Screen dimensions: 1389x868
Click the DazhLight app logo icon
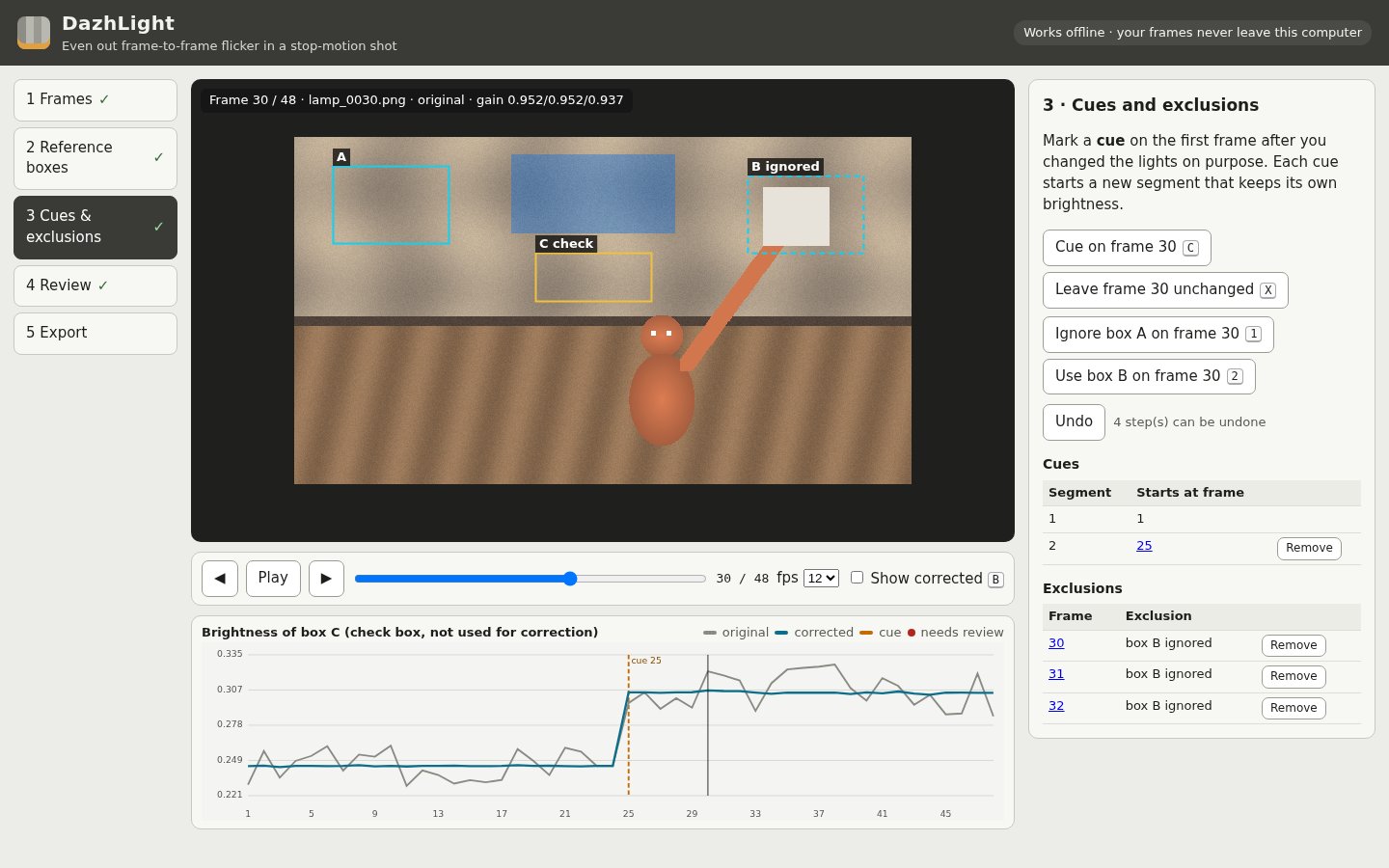pyautogui.click(x=34, y=32)
